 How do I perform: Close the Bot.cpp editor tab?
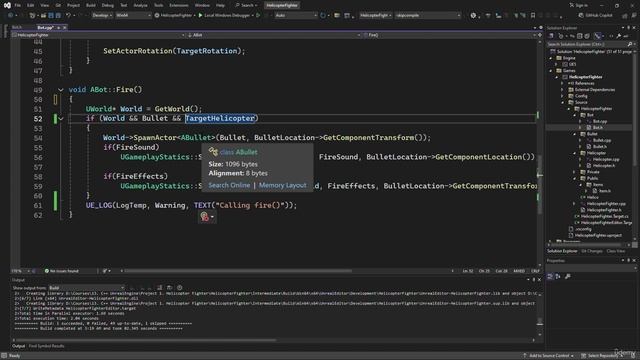[64, 27]
